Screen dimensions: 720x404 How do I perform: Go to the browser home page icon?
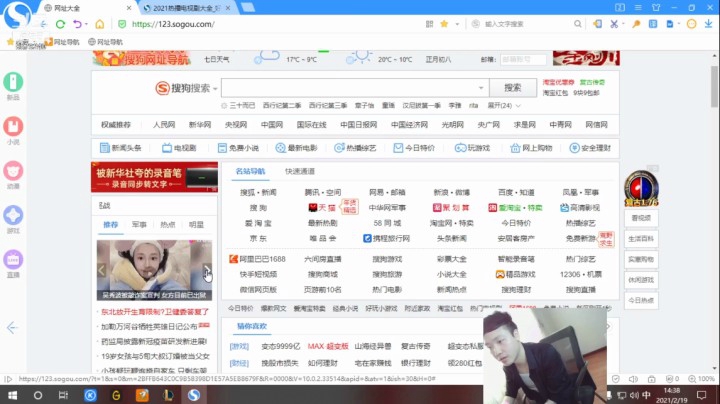[x=100, y=24]
